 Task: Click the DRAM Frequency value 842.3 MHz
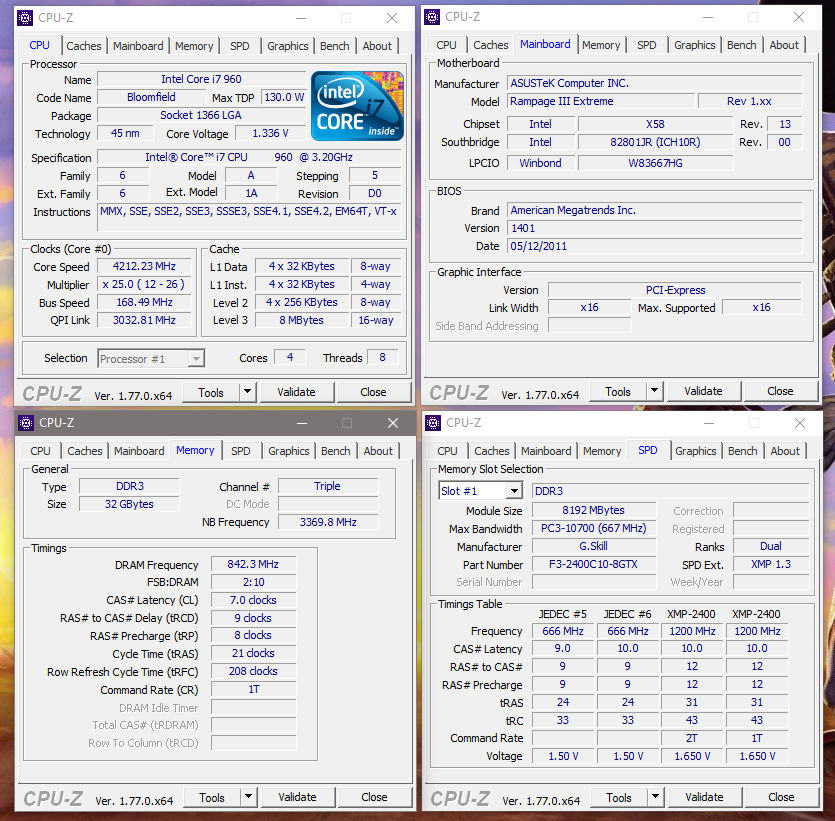pos(253,564)
